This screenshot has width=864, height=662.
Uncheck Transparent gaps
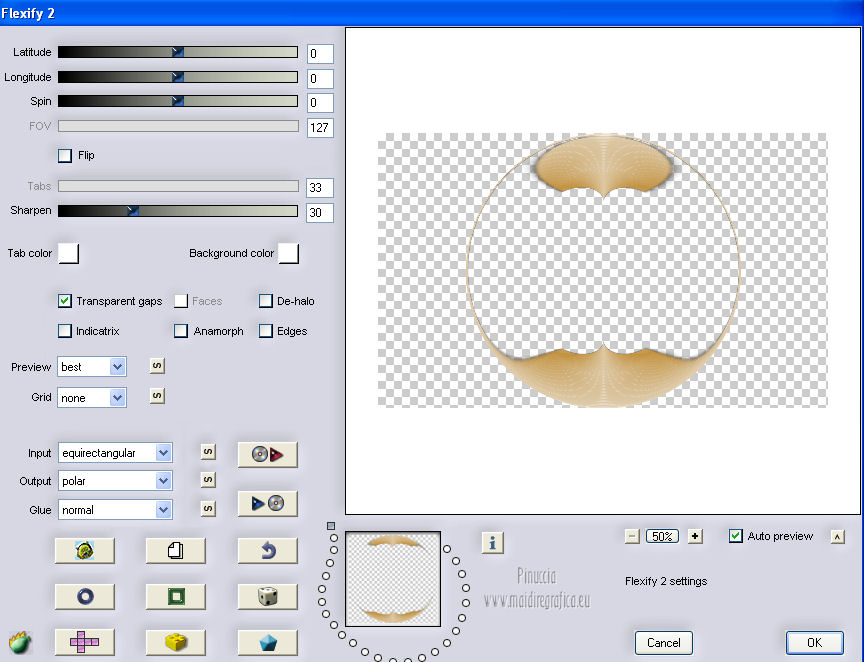point(65,301)
